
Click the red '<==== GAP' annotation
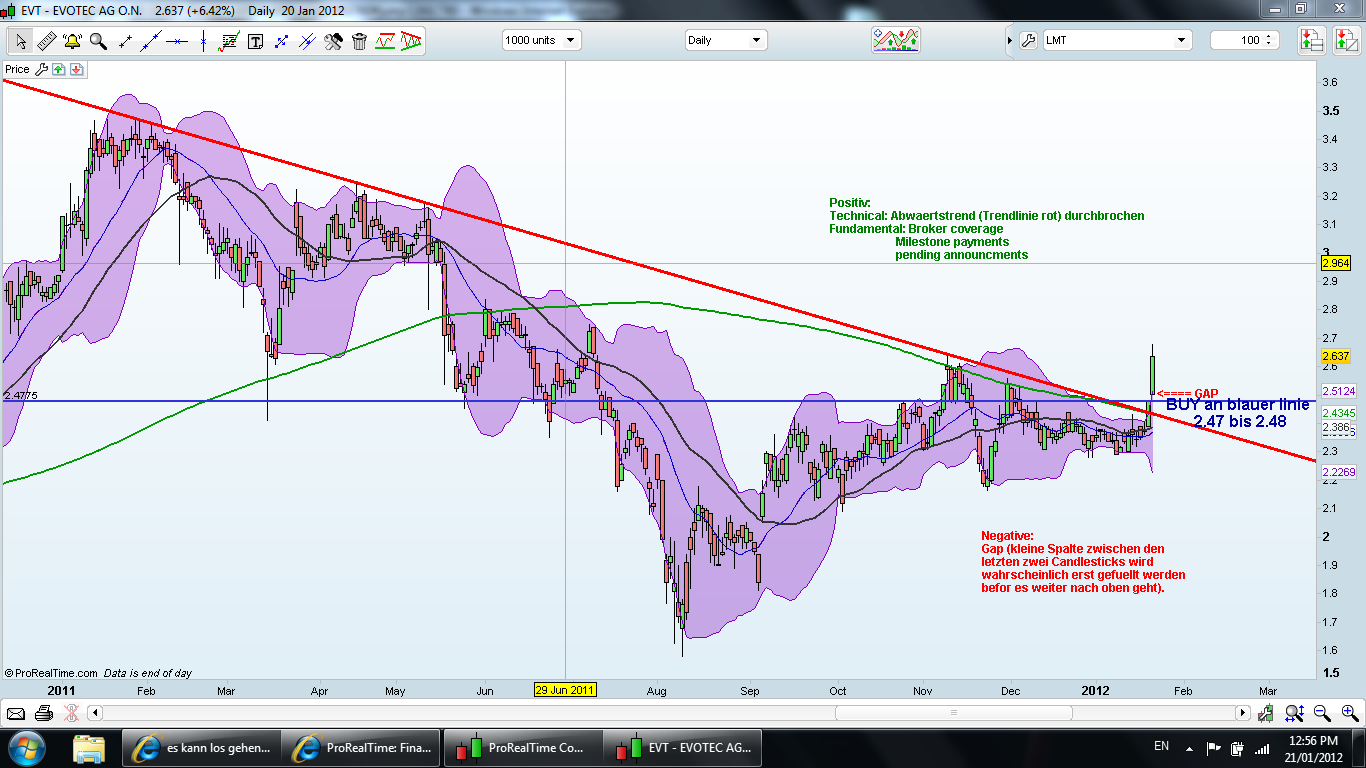click(x=1188, y=394)
